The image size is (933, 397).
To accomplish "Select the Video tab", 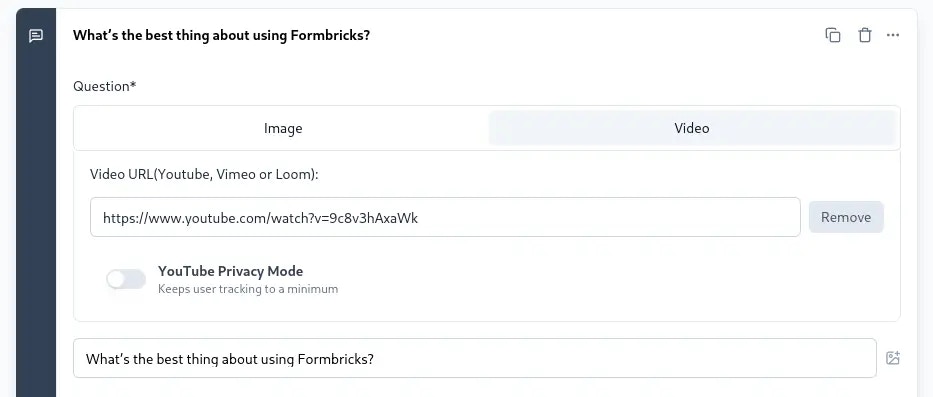I will [691, 128].
